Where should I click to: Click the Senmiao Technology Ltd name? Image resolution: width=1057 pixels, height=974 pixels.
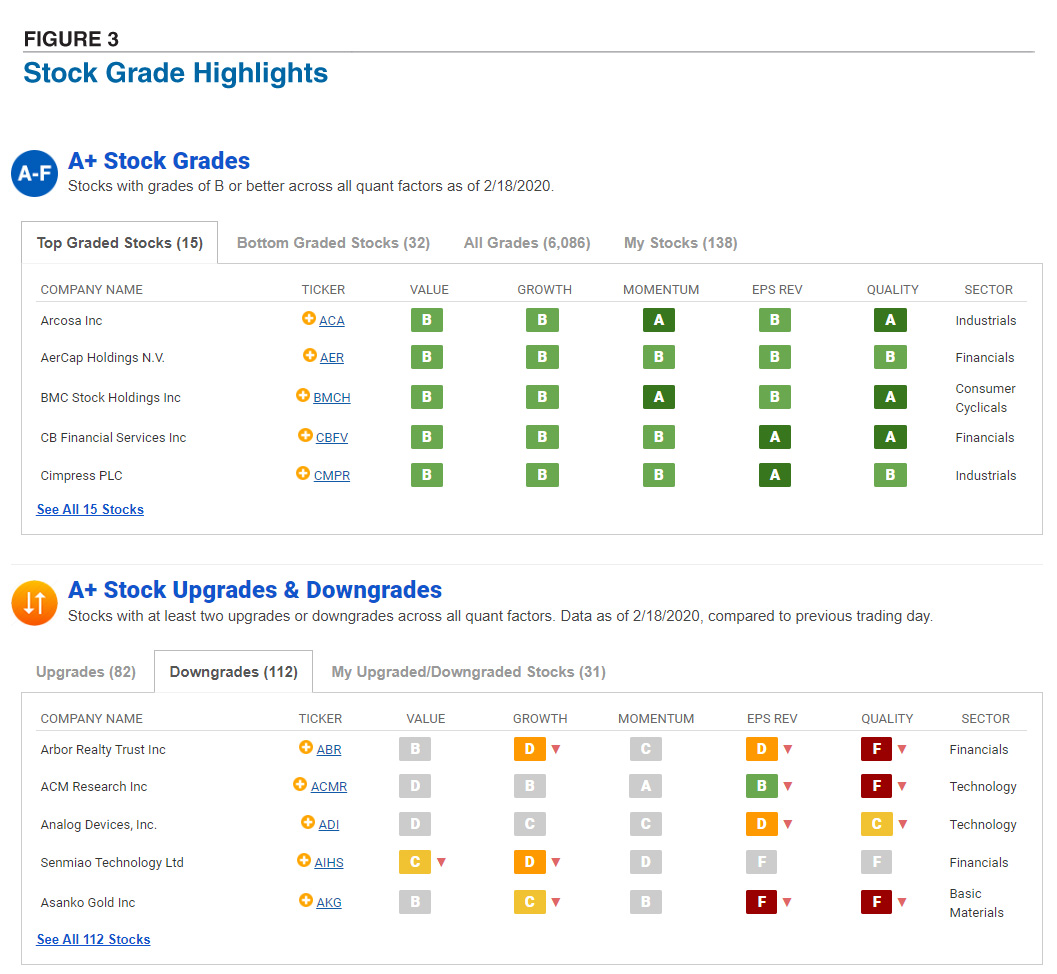click(x=112, y=863)
